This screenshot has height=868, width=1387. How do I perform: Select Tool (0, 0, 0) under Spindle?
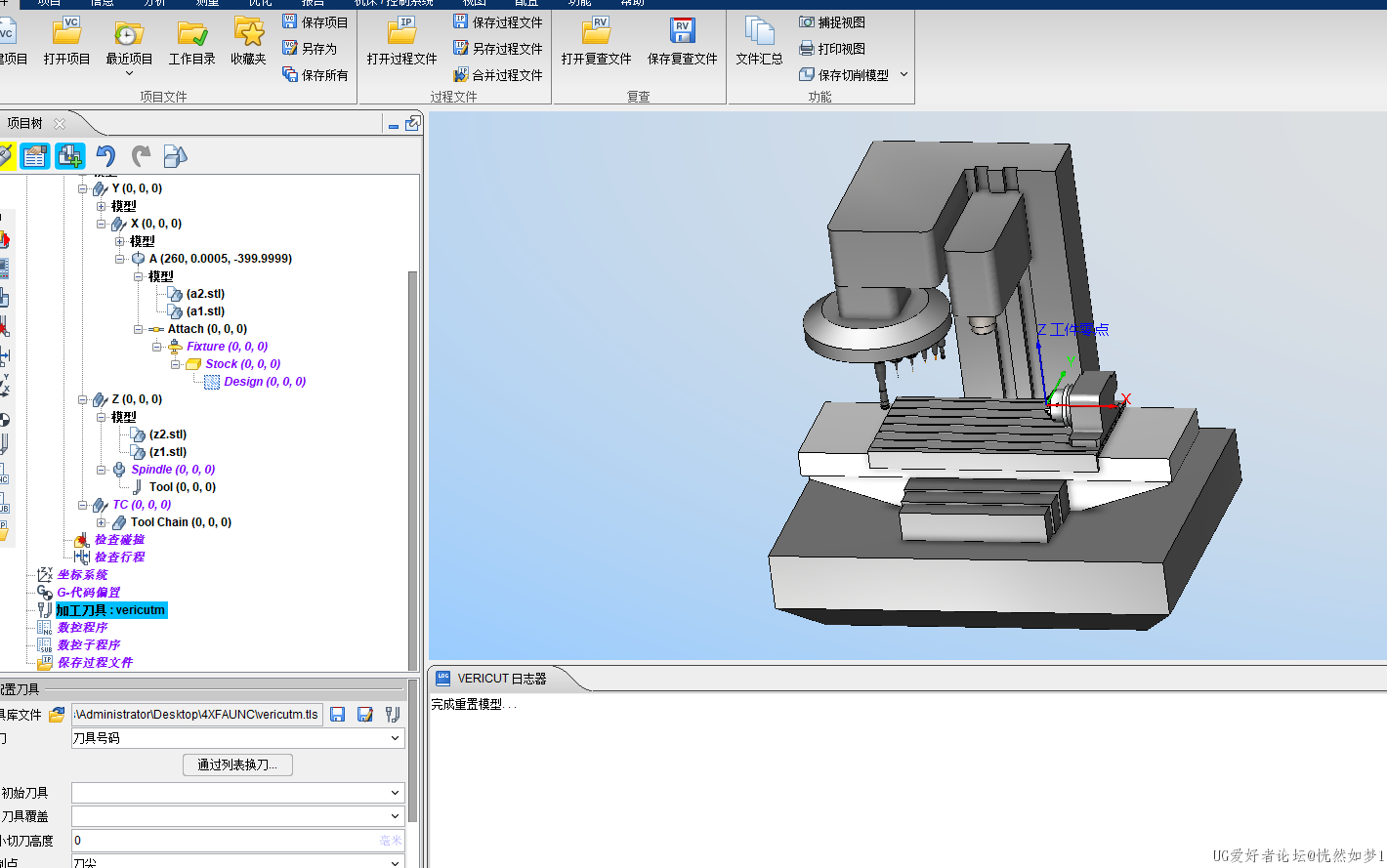183,487
